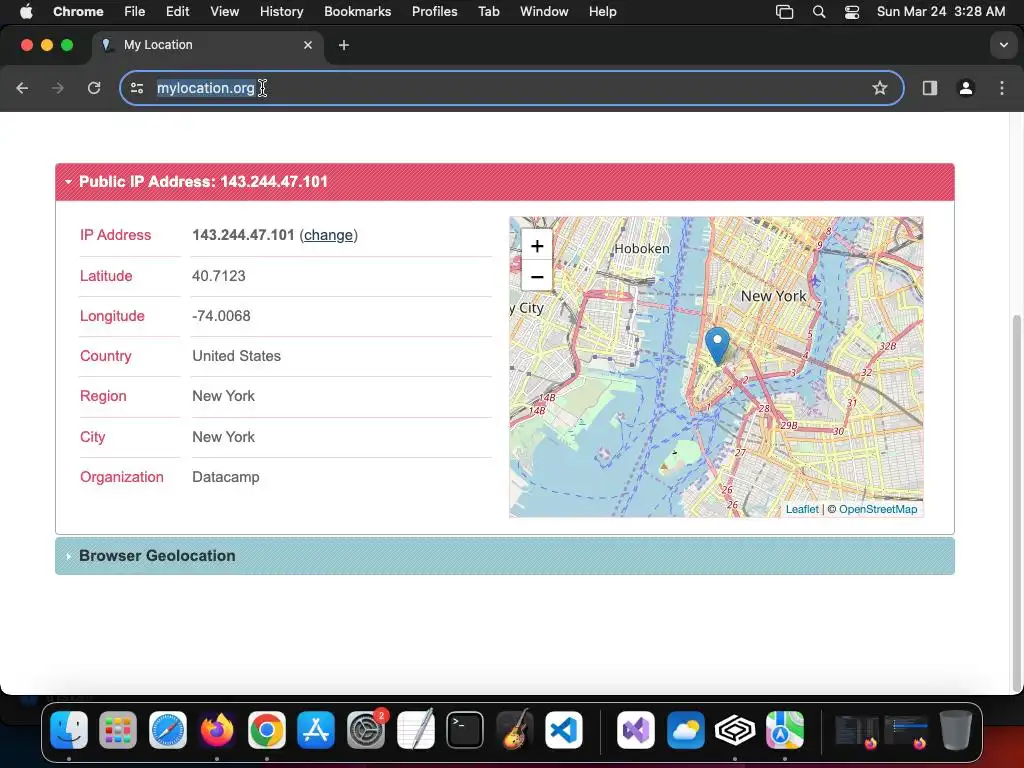This screenshot has height=768, width=1024.
Task: Select the organization value Datacamp
Action: [226, 477]
